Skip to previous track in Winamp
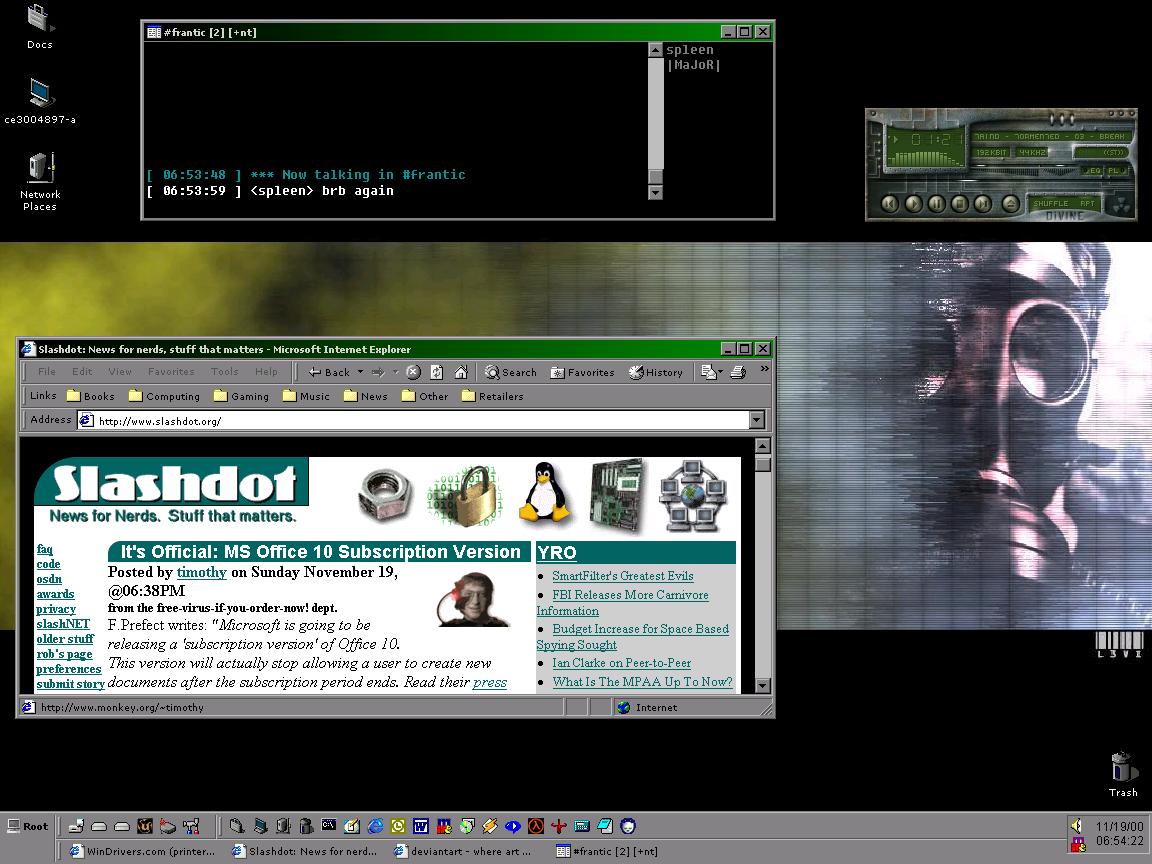Image resolution: width=1152 pixels, height=864 pixels. click(890, 204)
